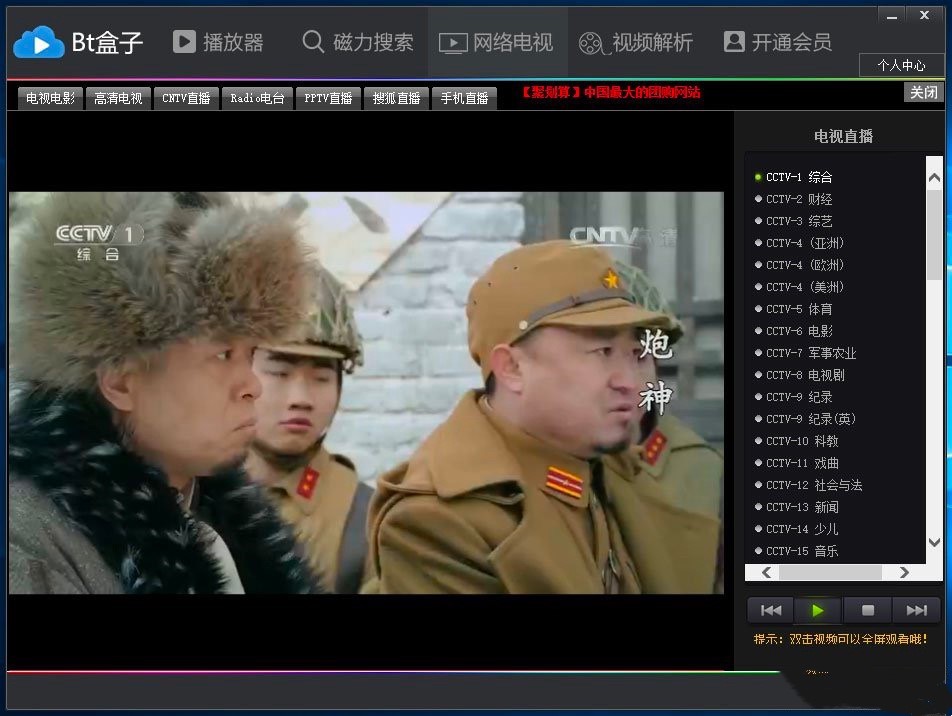Click the Bt盒子 cloud logo icon
Viewport: 952px width, 716px height.
(x=38, y=42)
